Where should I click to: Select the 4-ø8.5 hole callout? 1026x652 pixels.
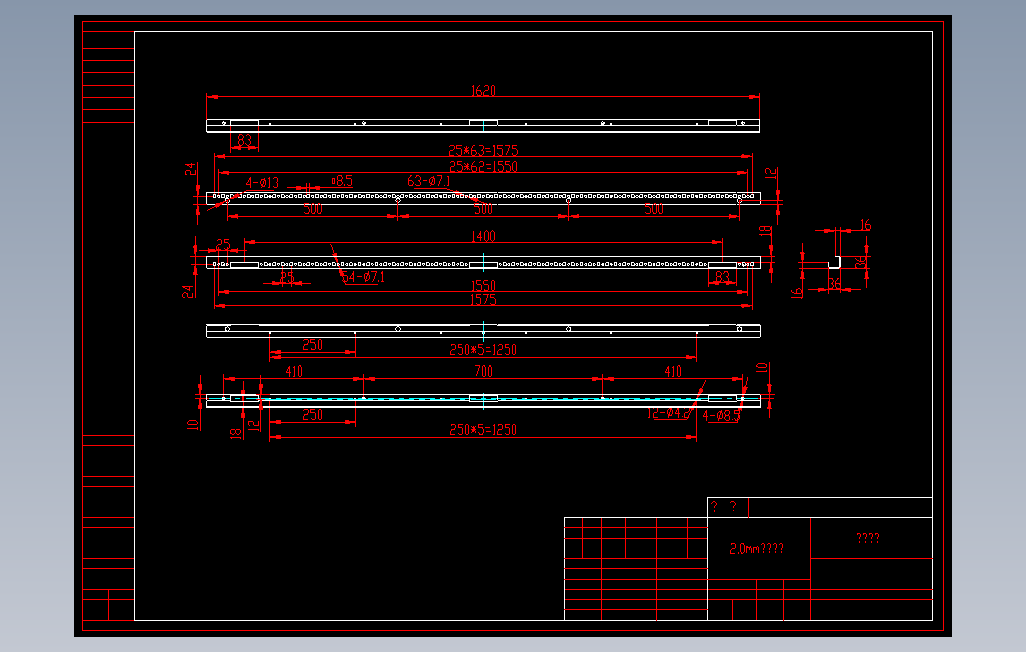[x=722, y=416]
